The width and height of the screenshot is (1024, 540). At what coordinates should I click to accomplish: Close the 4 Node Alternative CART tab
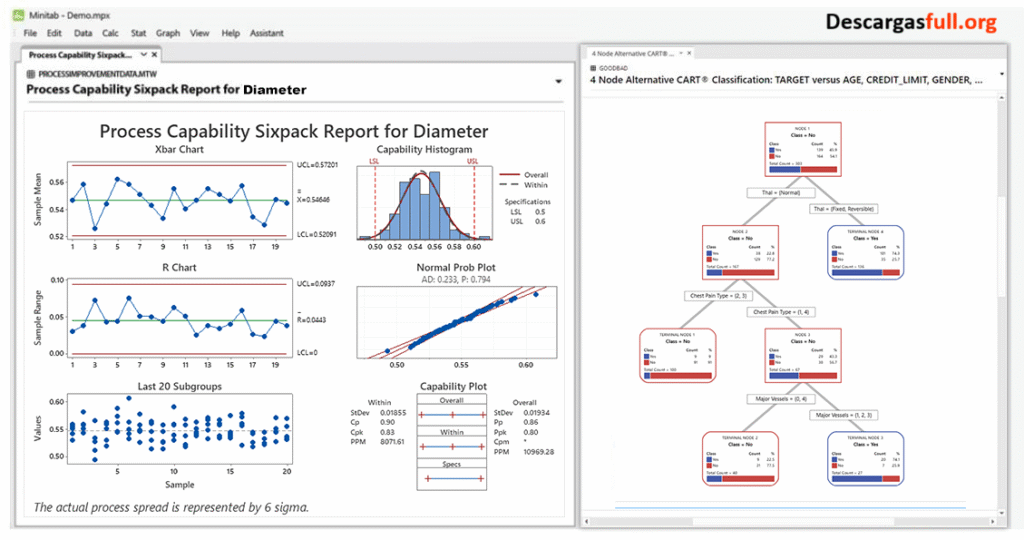coord(689,54)
